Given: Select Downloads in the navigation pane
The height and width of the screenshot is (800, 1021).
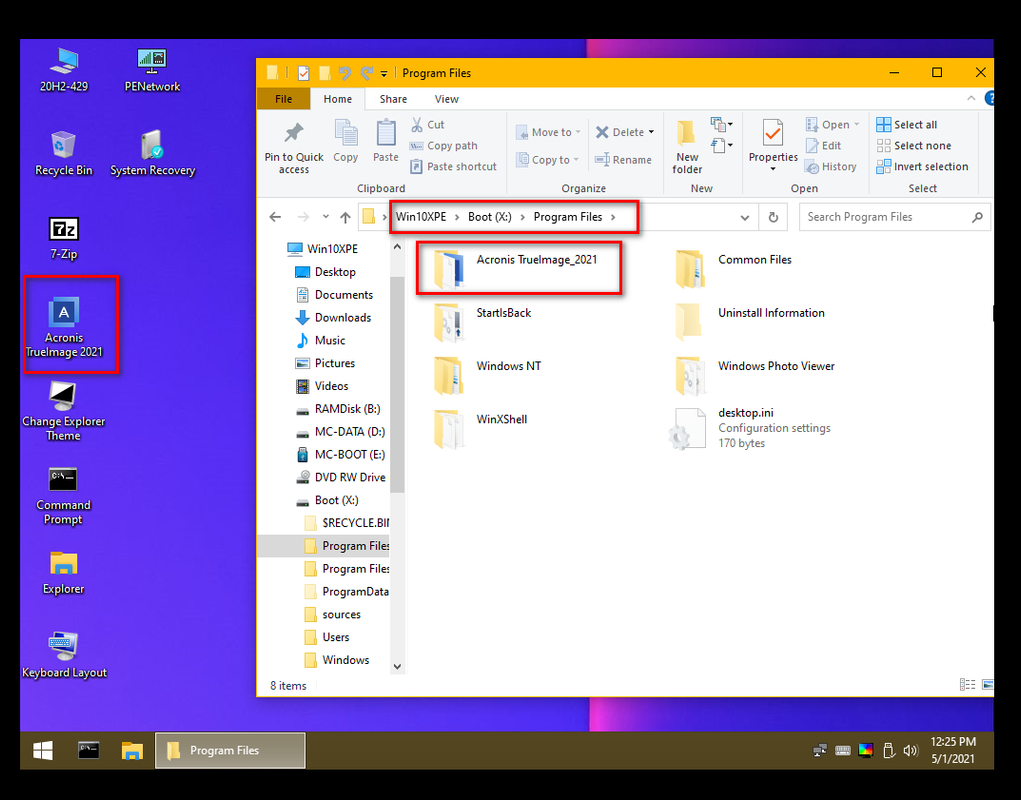Looking at the screenshot, I should click(333, 318).
